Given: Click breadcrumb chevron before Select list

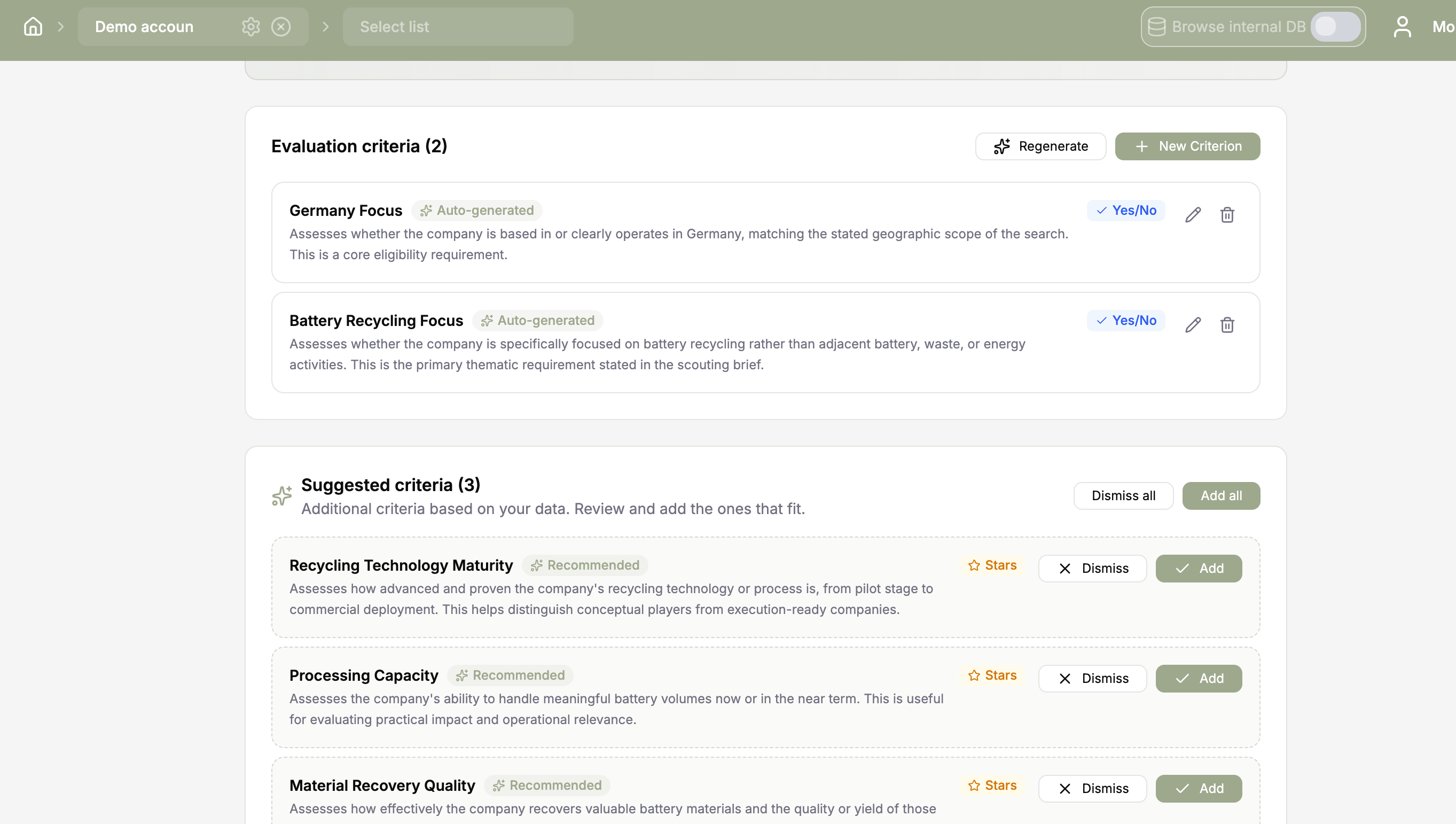Looking at the screenshot, I should [x=325, y=27].
